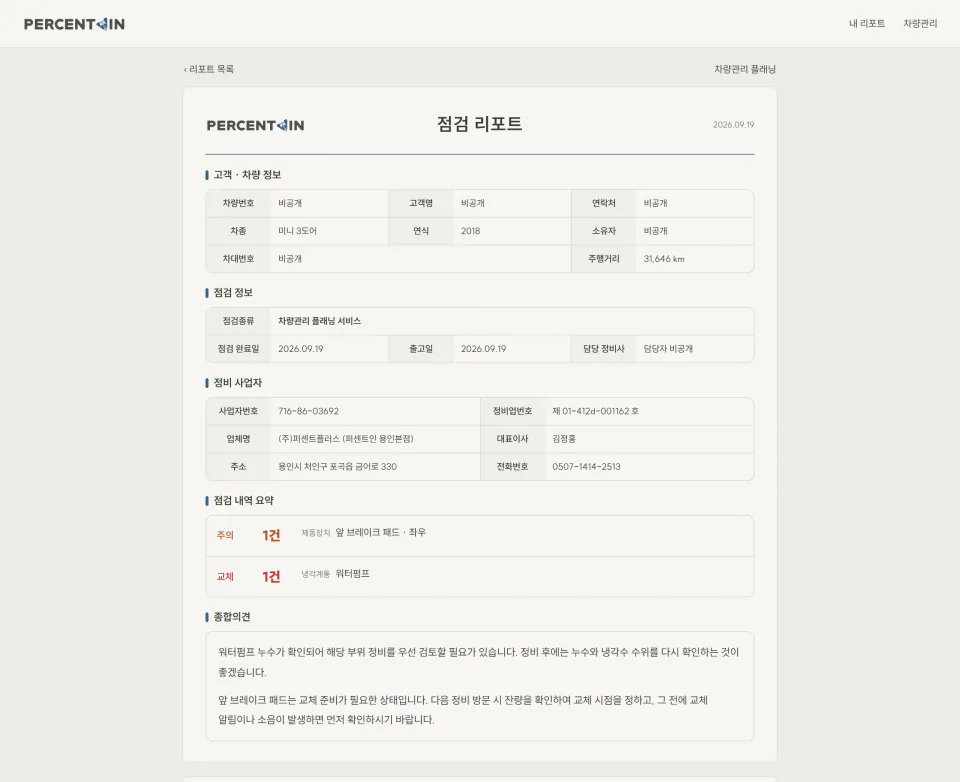This screenshot has width=960, height=782.
Task: Click the 점검 완료일 label cell
Action: click(x=238, y=348)
